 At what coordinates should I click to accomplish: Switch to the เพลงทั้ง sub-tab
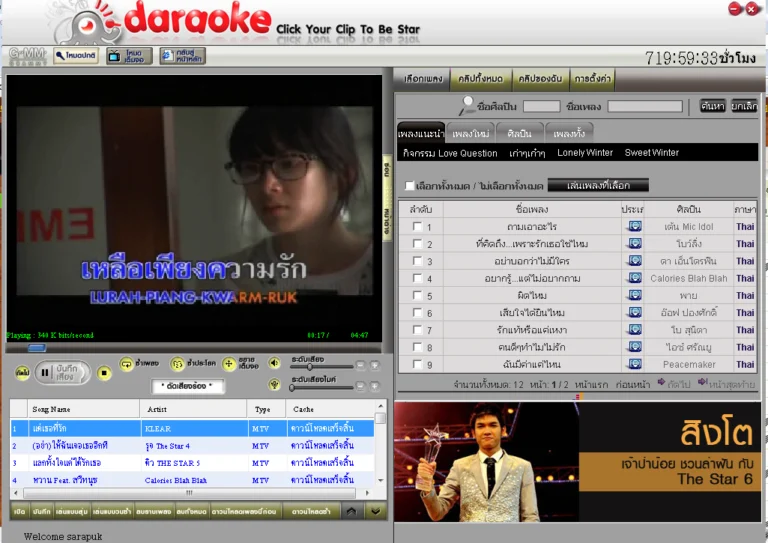[x=569, y=133]
